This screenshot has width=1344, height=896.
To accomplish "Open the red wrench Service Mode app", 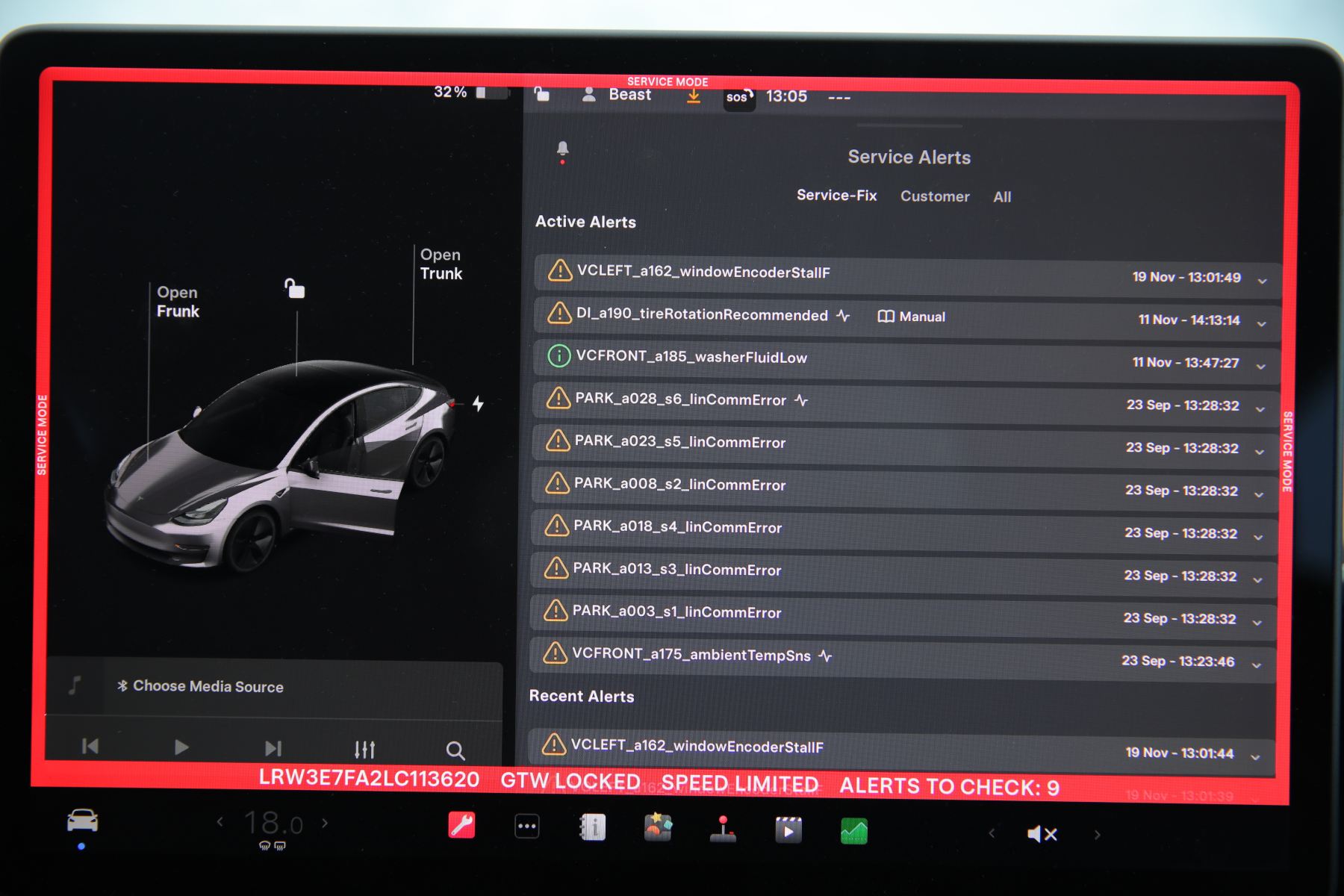I will point(461,826).
